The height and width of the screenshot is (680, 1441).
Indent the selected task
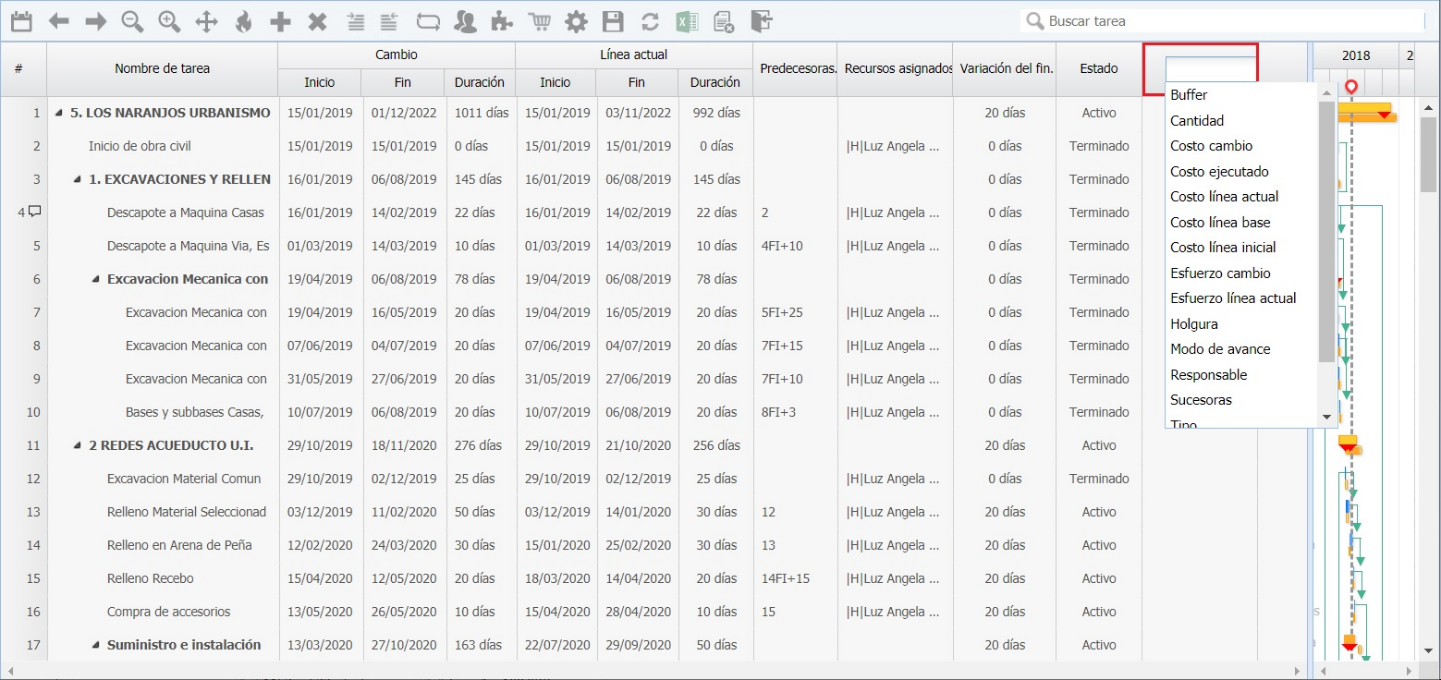point(355,21)
